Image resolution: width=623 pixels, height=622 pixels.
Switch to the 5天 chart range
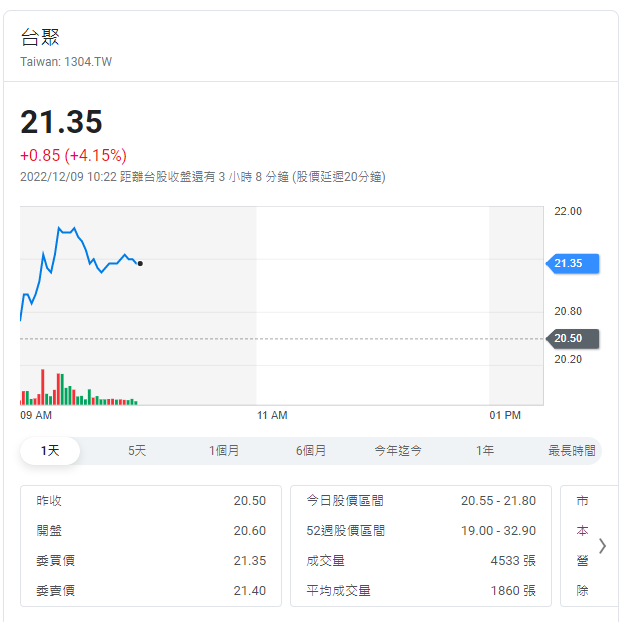tap(137, 451)
